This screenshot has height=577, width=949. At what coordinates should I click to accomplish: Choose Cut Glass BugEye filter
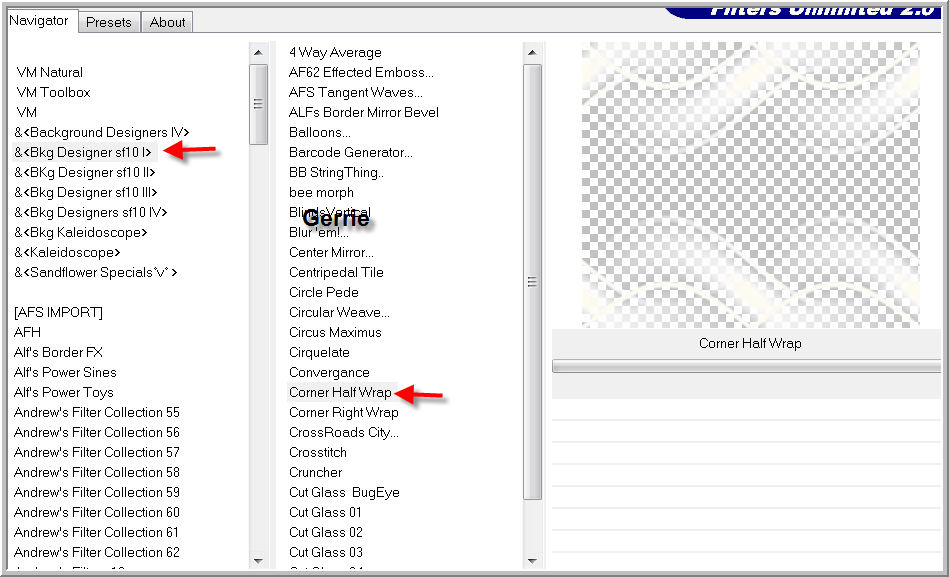[x=344, y=492]
